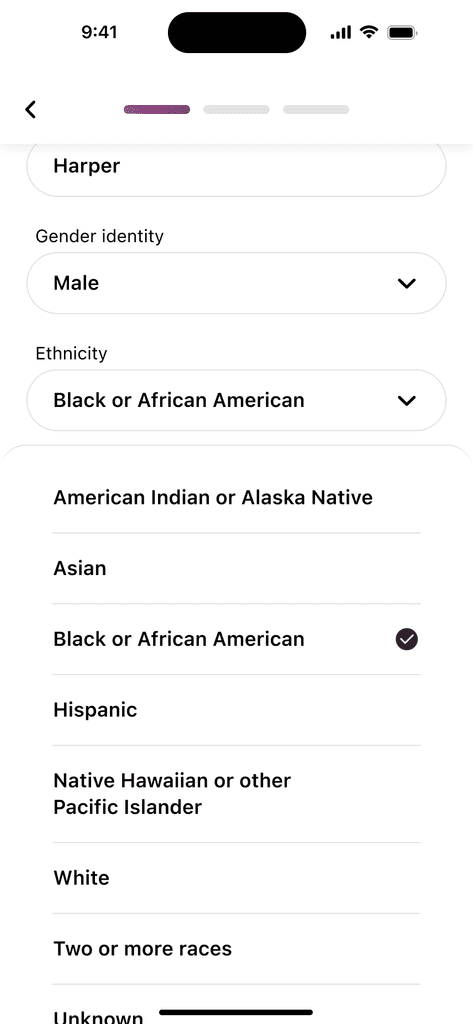
Task: Pick the Hispanic ethnicity option
Action: (x=236, y=710)
